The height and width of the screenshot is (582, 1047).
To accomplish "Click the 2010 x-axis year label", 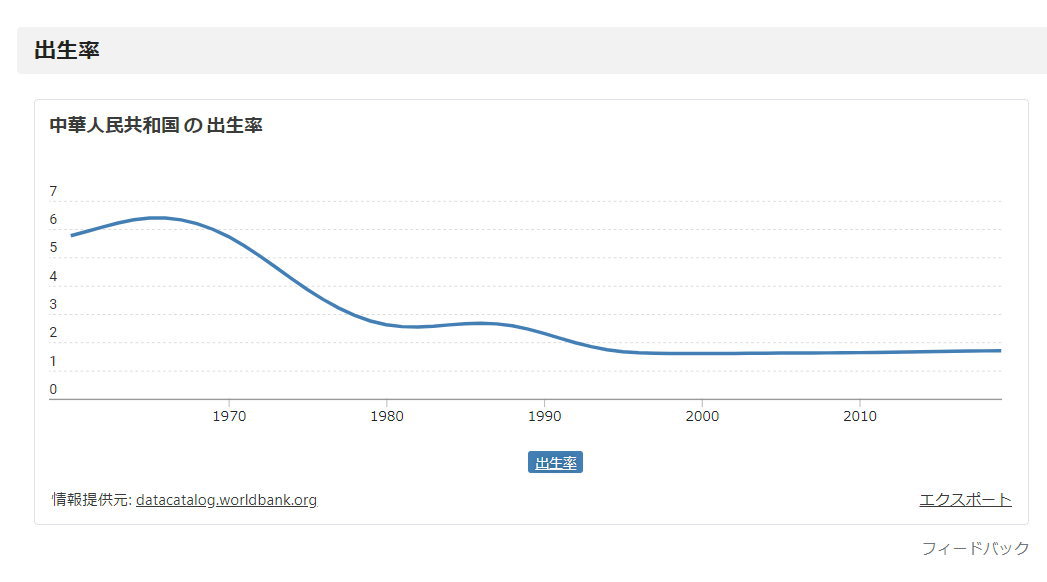I will coord(859,416).
